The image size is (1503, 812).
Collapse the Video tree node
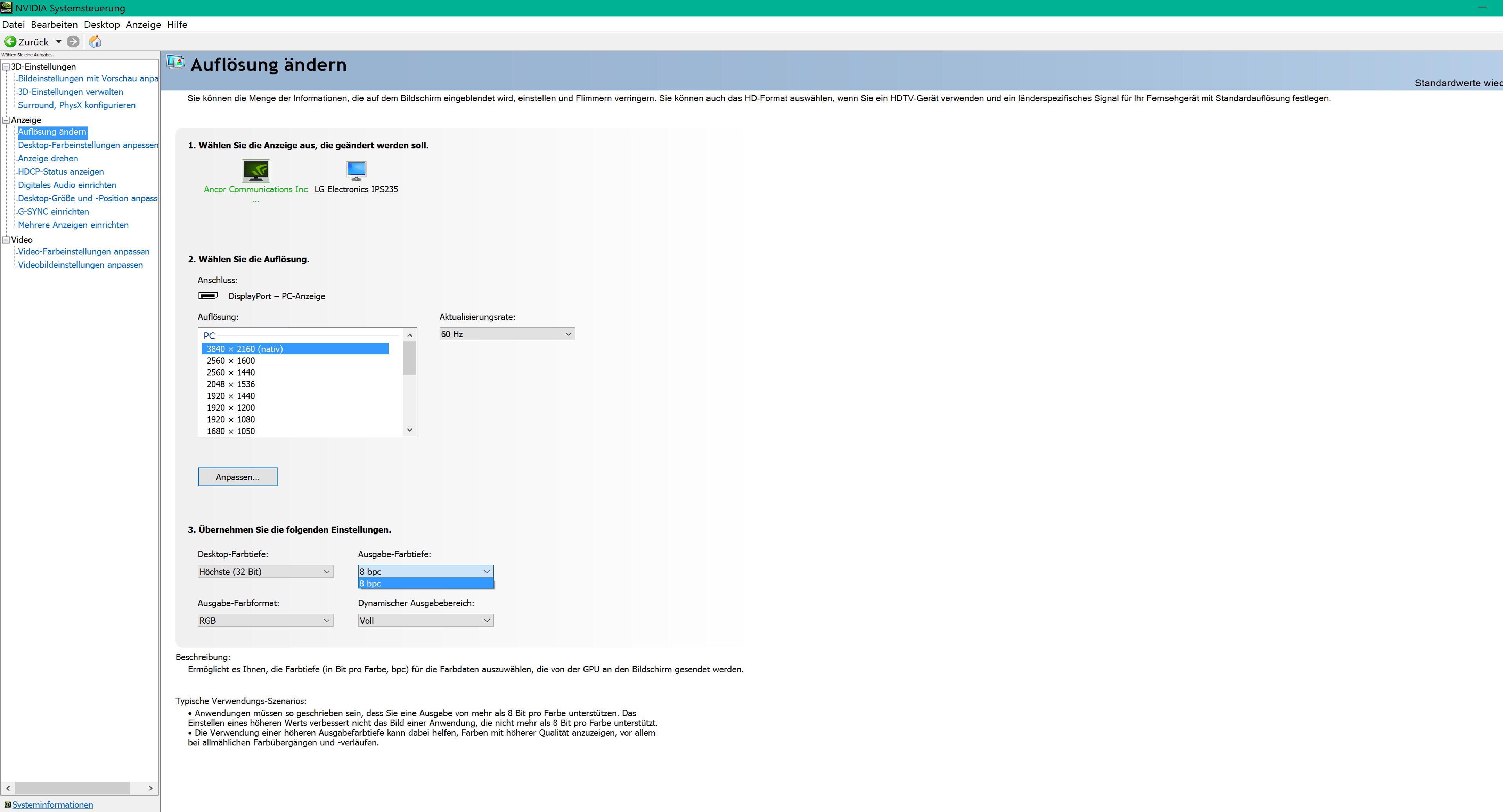click(6, 240)
